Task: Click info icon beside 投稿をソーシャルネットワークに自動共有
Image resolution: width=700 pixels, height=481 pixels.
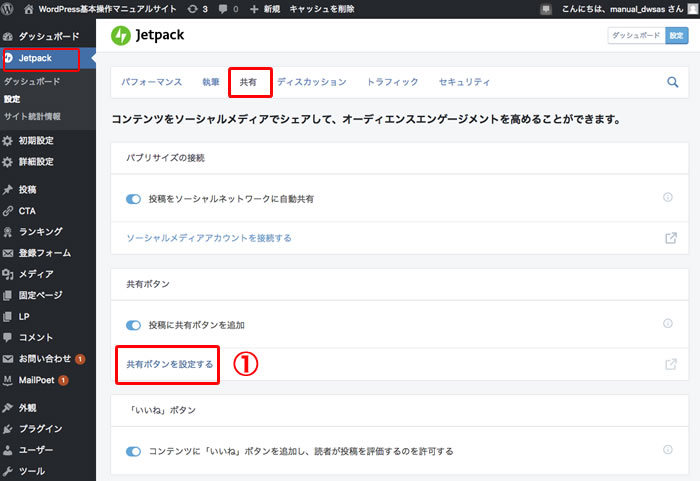Action: click(667, 198)
